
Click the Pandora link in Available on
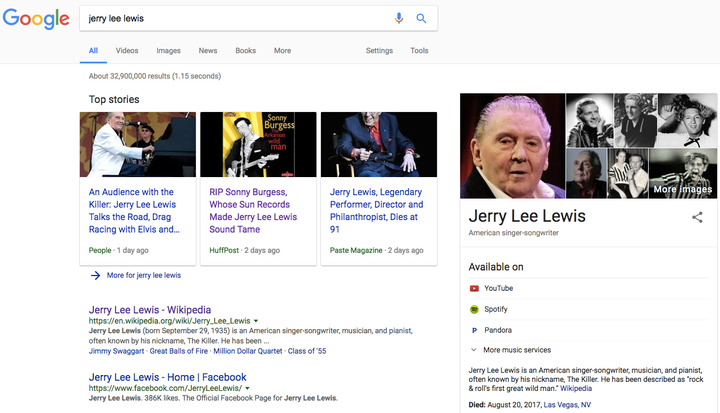pyautogui.click(x=498, y=330)
